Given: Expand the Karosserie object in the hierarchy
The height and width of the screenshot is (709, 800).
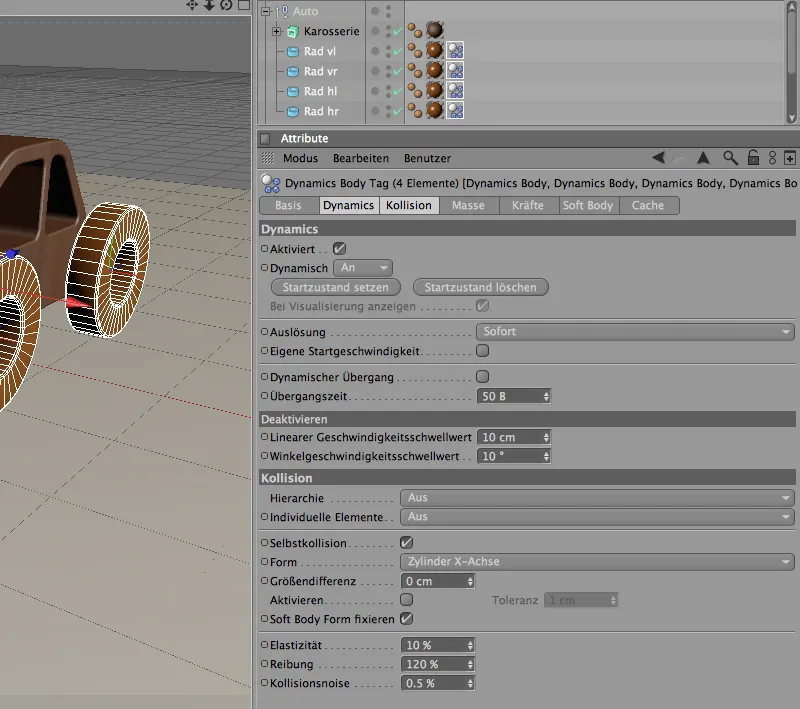Looking at the screenshot, I should pyautogui.click(x=275, y=31).
